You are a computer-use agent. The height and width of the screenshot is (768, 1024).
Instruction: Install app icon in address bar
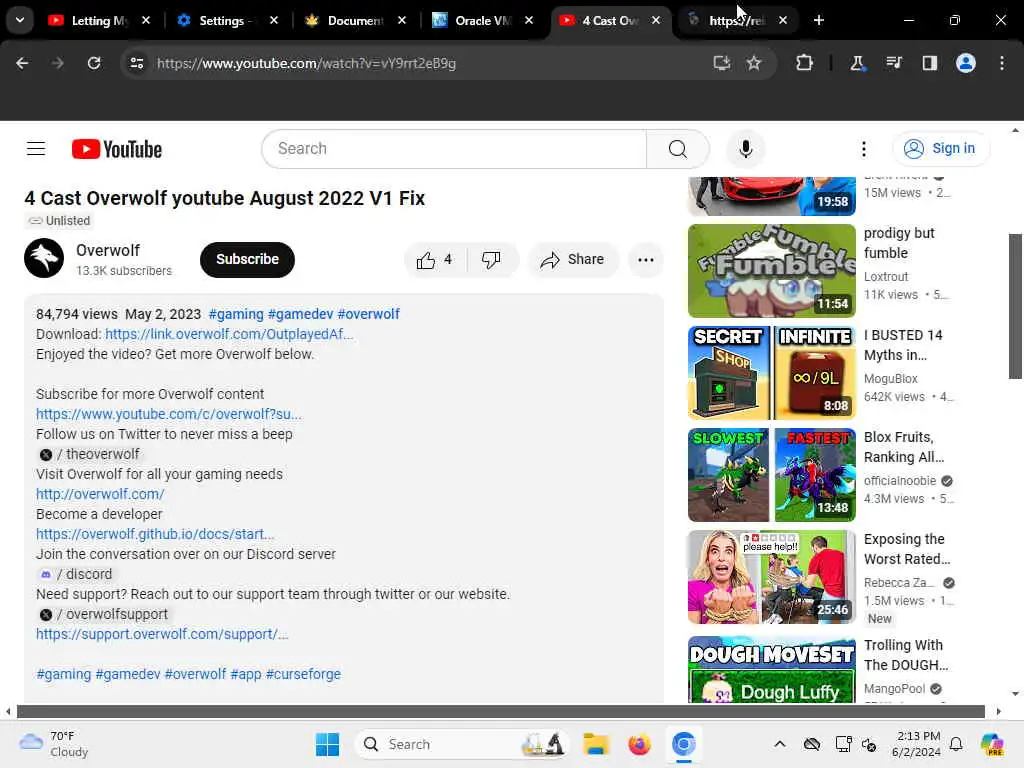(x=722, y=63)
